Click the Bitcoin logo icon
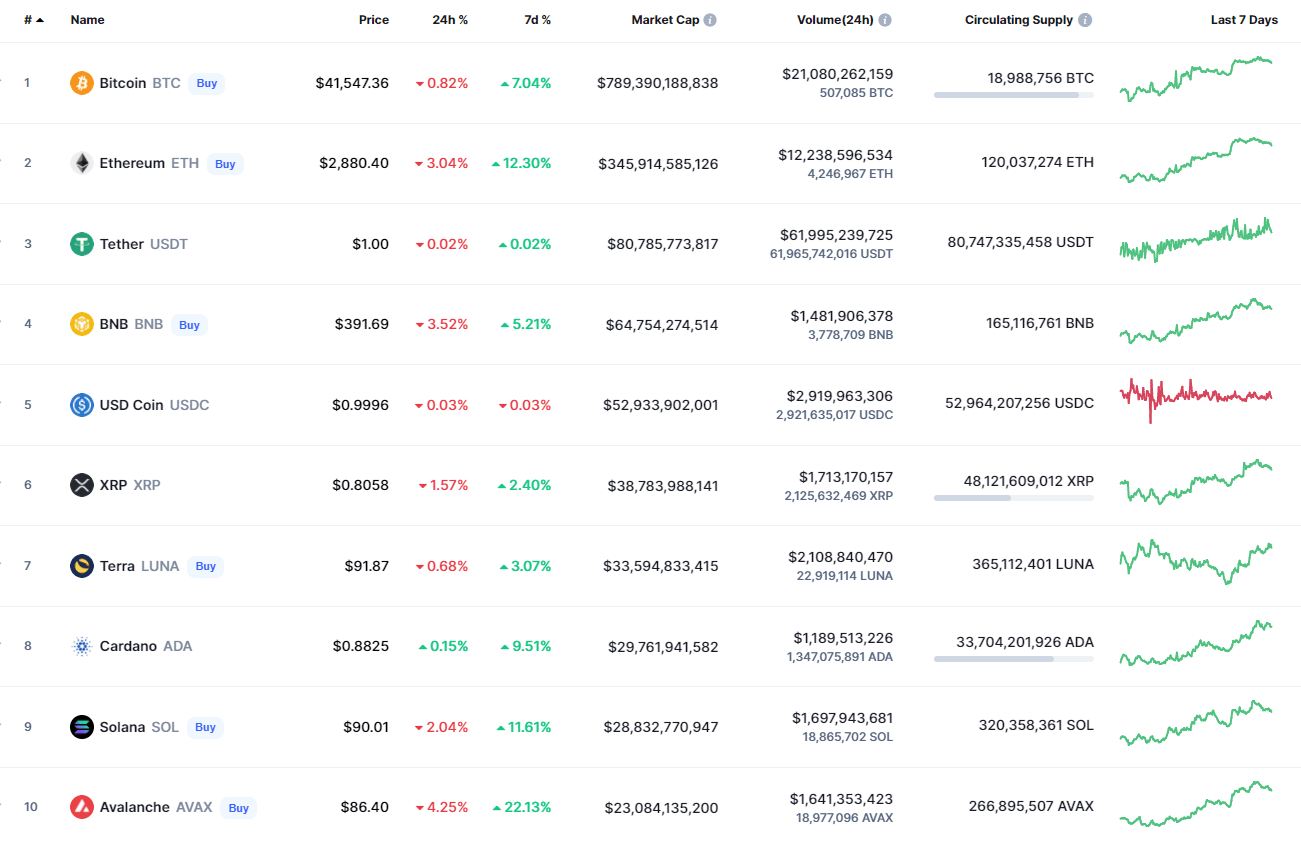This screenshot has height=842, width=1301. (x=82, y=83)
